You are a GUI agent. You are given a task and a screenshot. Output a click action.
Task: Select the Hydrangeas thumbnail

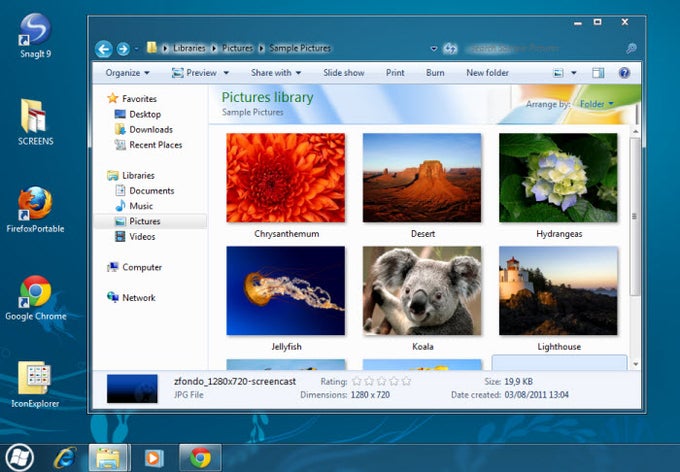click(x=559, y=178)
